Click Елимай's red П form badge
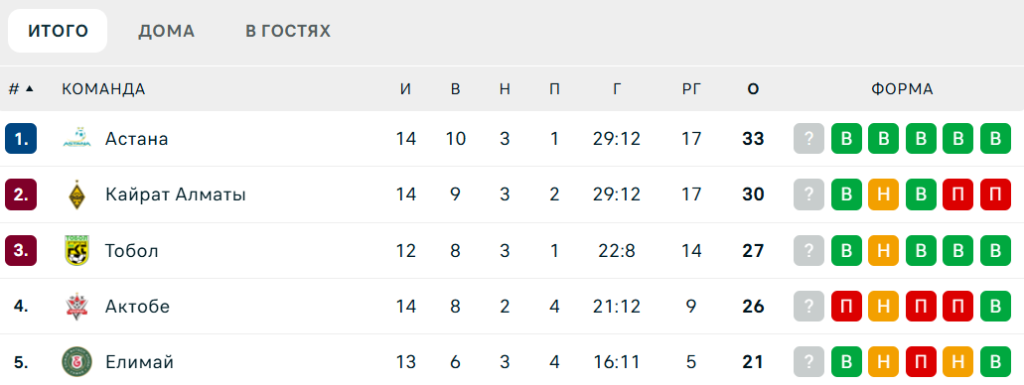This screenshot has width=1024, height=385. pyautogui.click(x=921, y=362)
